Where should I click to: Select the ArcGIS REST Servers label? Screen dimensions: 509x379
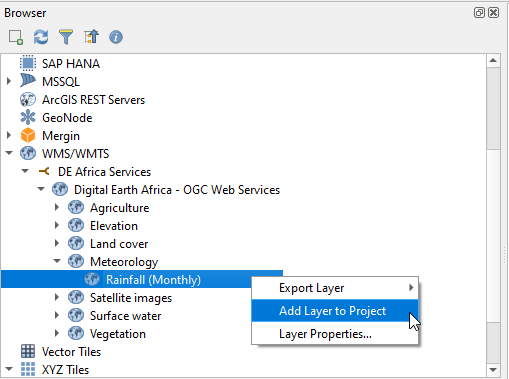[93, 100]
